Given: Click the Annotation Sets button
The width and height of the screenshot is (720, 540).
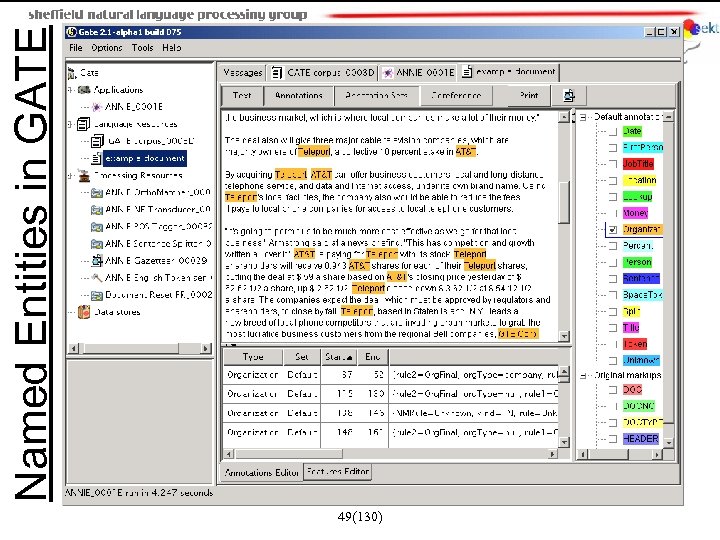Looking at the screenshot, I should click(376, 96).
